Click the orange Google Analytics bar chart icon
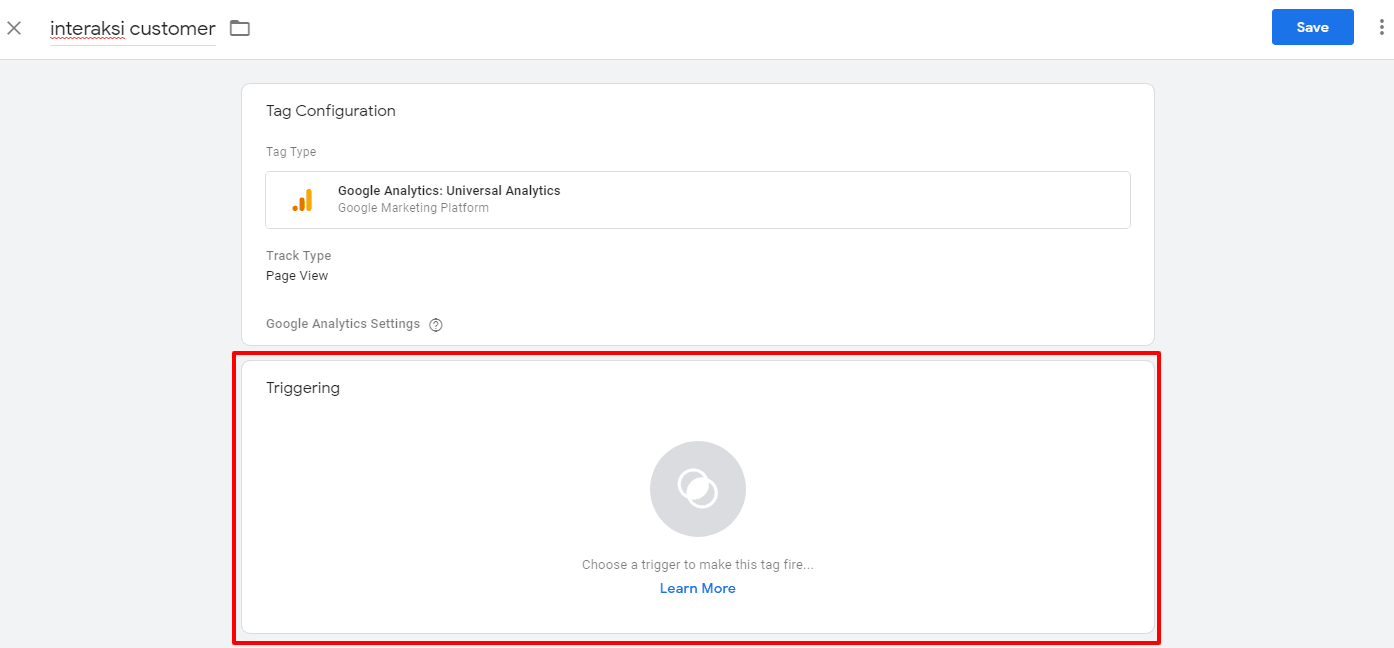1394x648 pixels. [x=302, y=200]
